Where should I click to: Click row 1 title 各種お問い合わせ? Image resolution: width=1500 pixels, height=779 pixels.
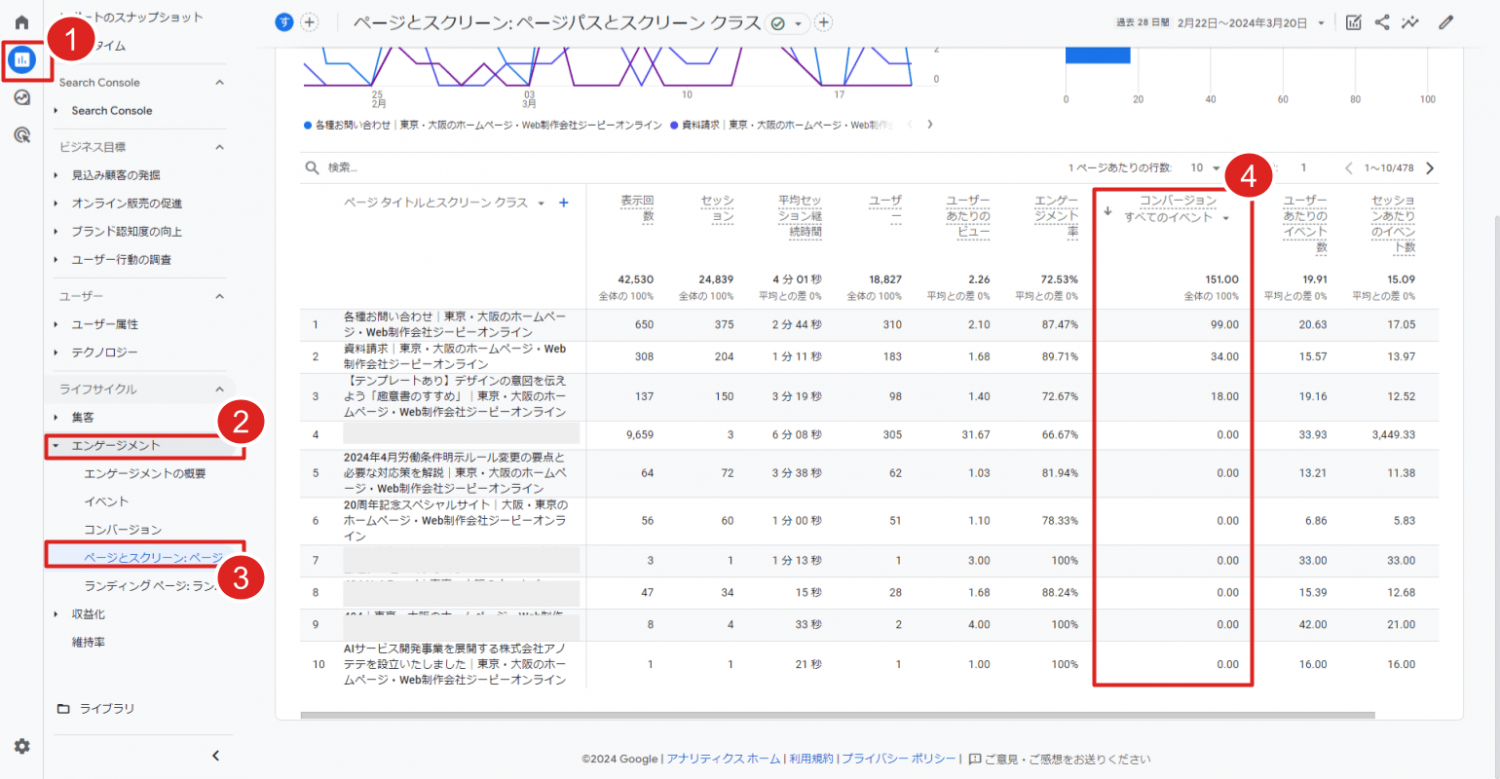455,323
